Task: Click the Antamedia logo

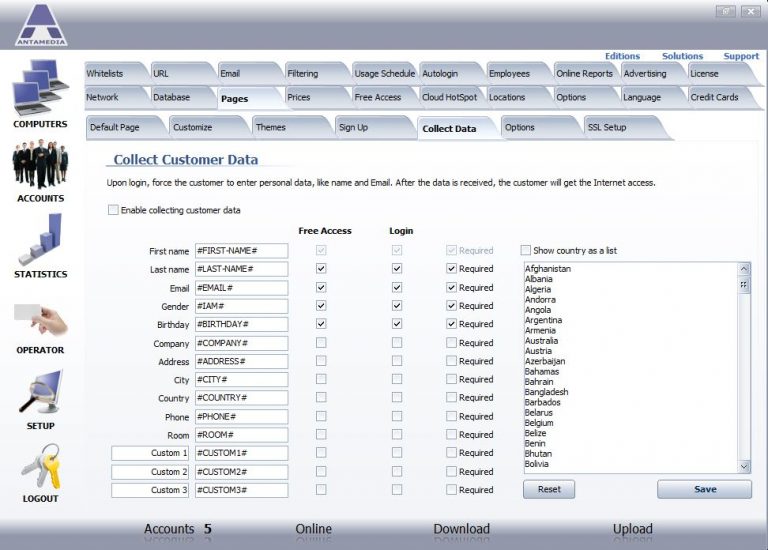Action: [41, 24]
